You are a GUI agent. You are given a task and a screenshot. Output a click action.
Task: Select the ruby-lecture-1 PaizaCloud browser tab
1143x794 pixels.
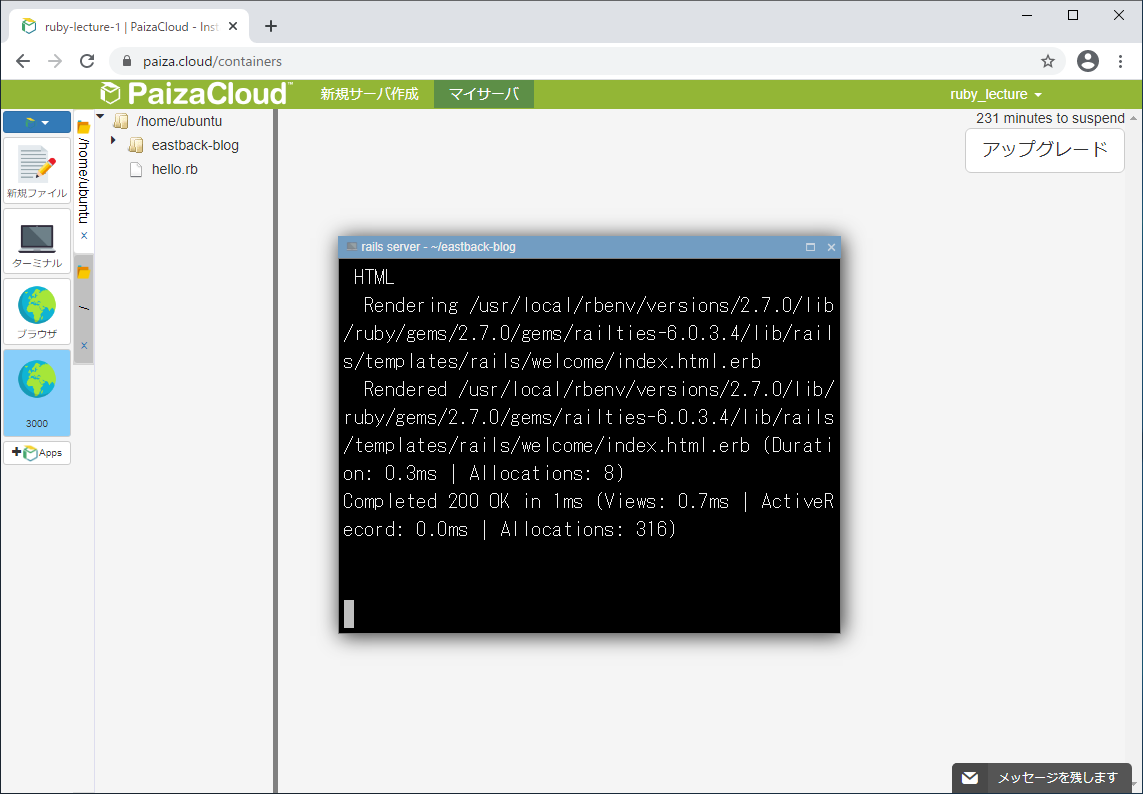(130, 26)
